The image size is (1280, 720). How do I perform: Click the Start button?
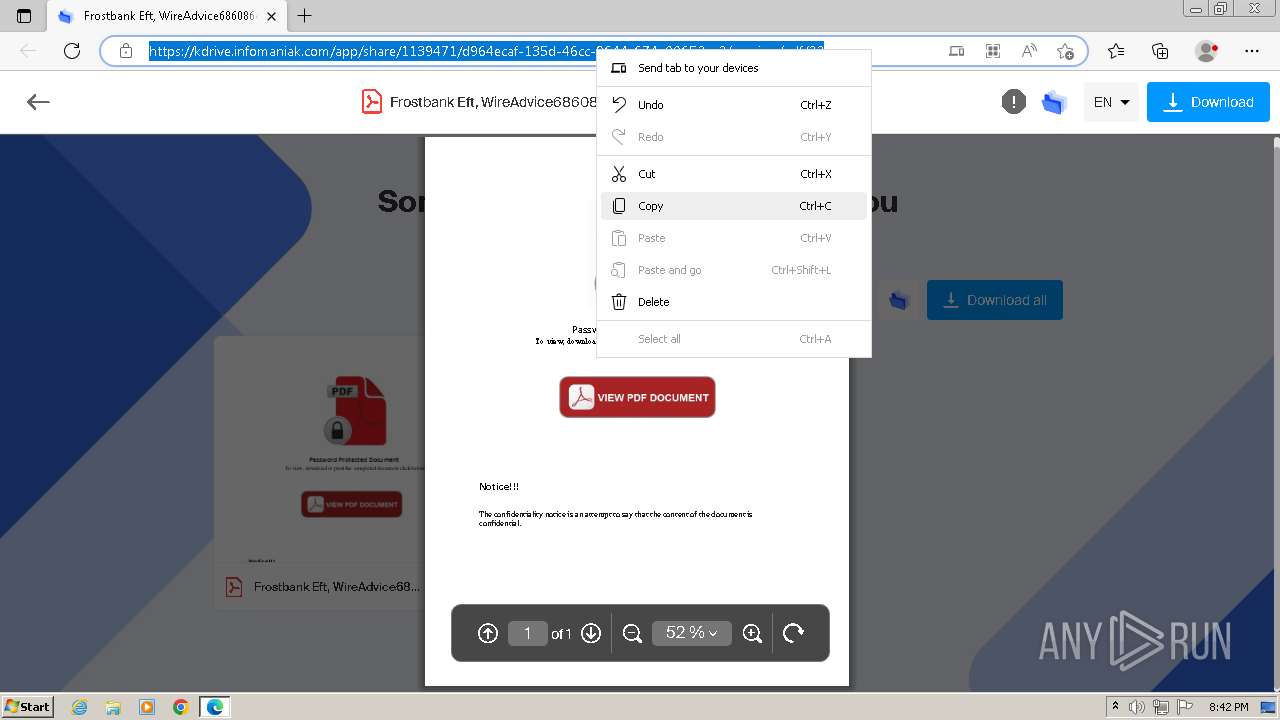pos(28,706)
